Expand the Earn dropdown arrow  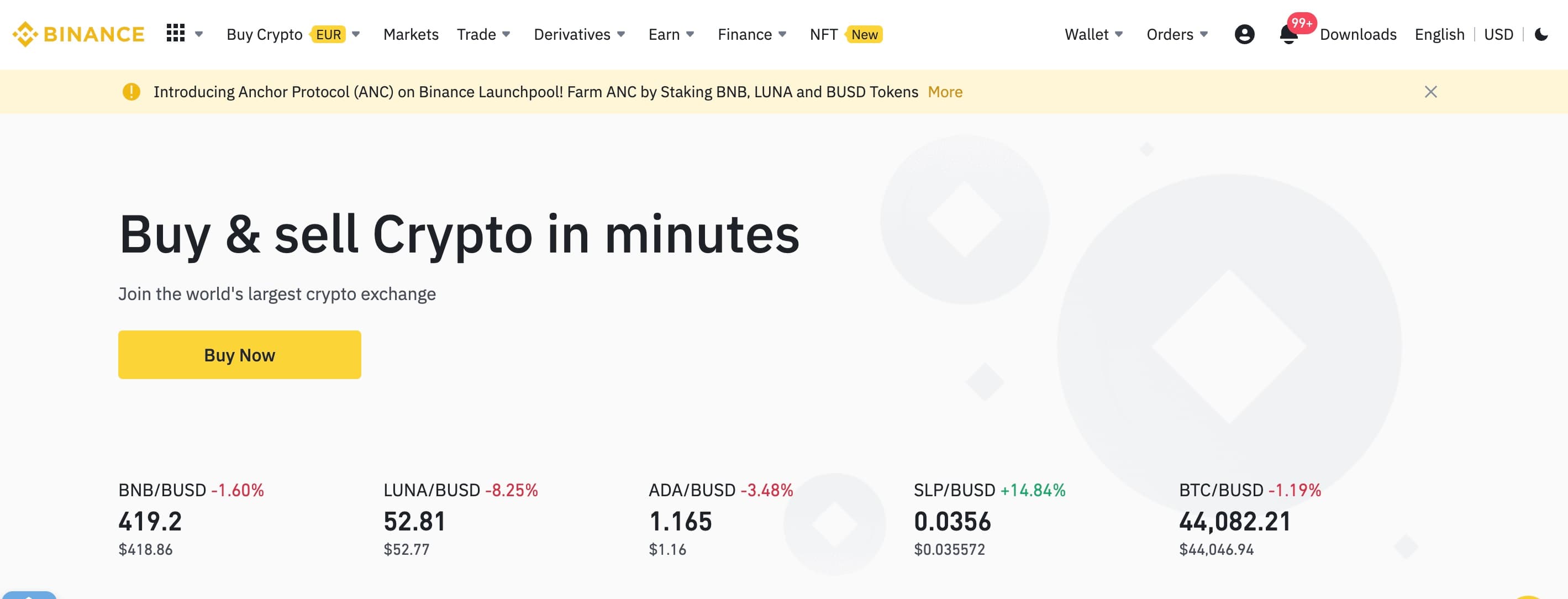pos(690,34)
